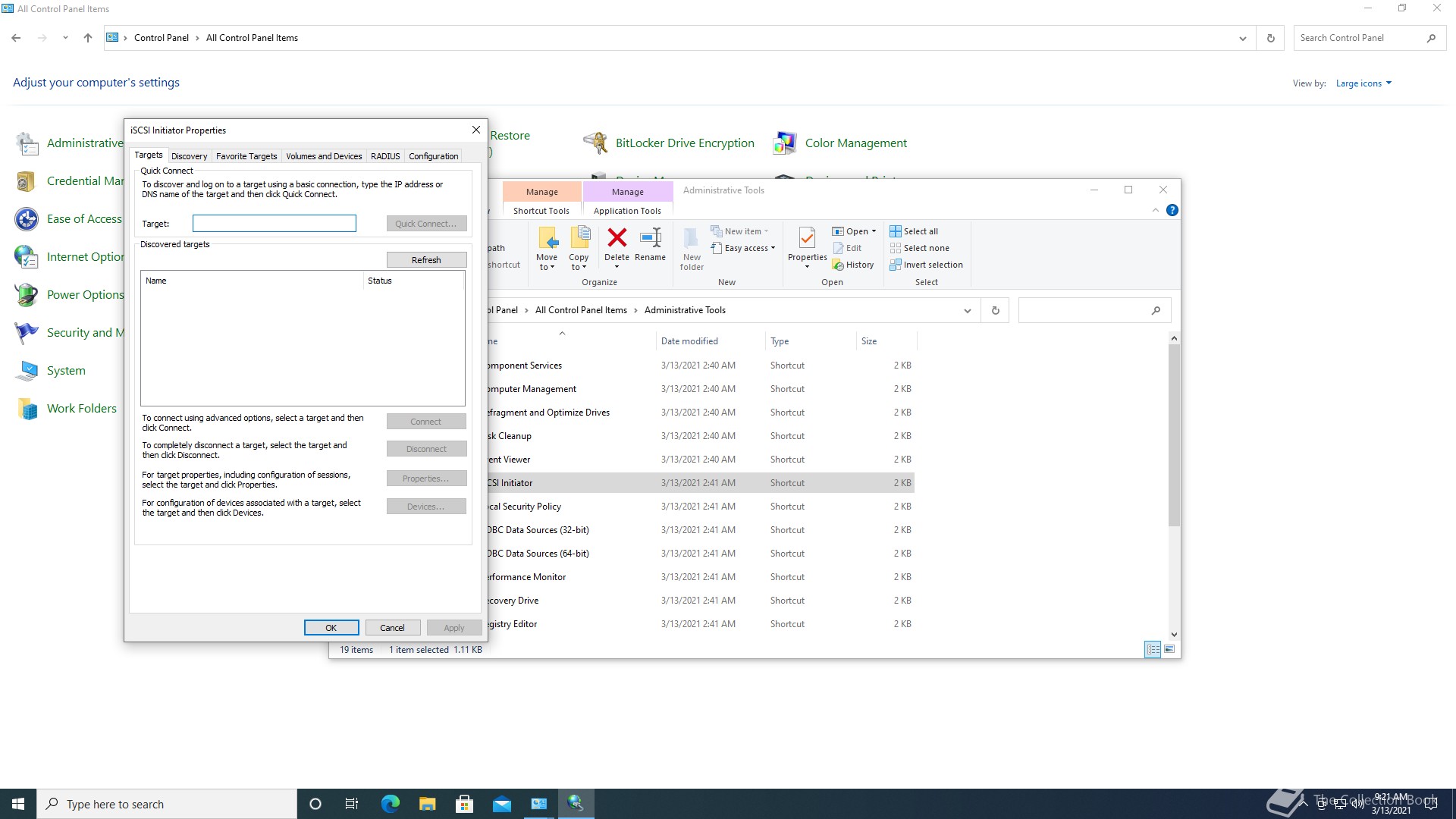Click Cancel in iSCSI Initiator Properties
The image size is (1456, 819).
(x=392, y=628)
